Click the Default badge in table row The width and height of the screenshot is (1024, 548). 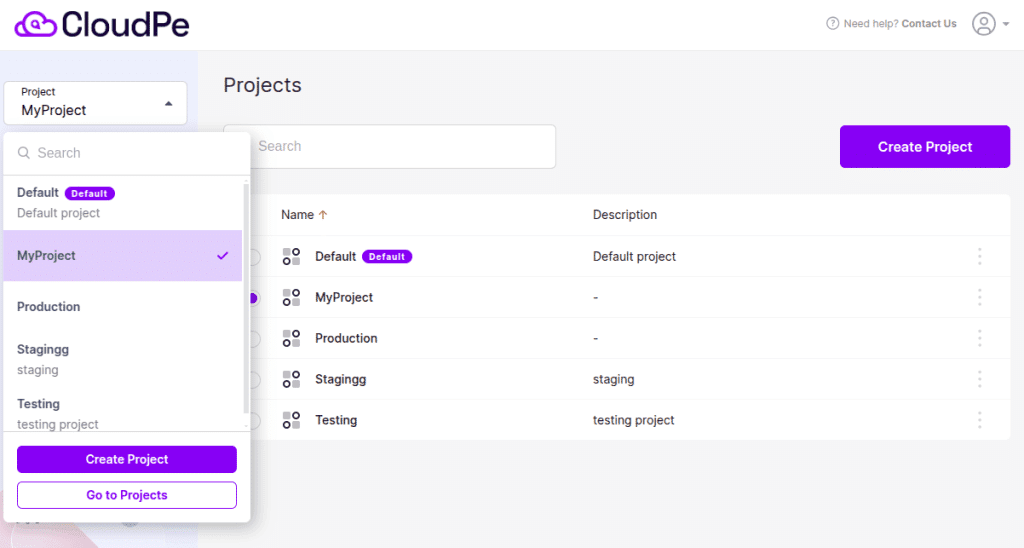(387, 257)
